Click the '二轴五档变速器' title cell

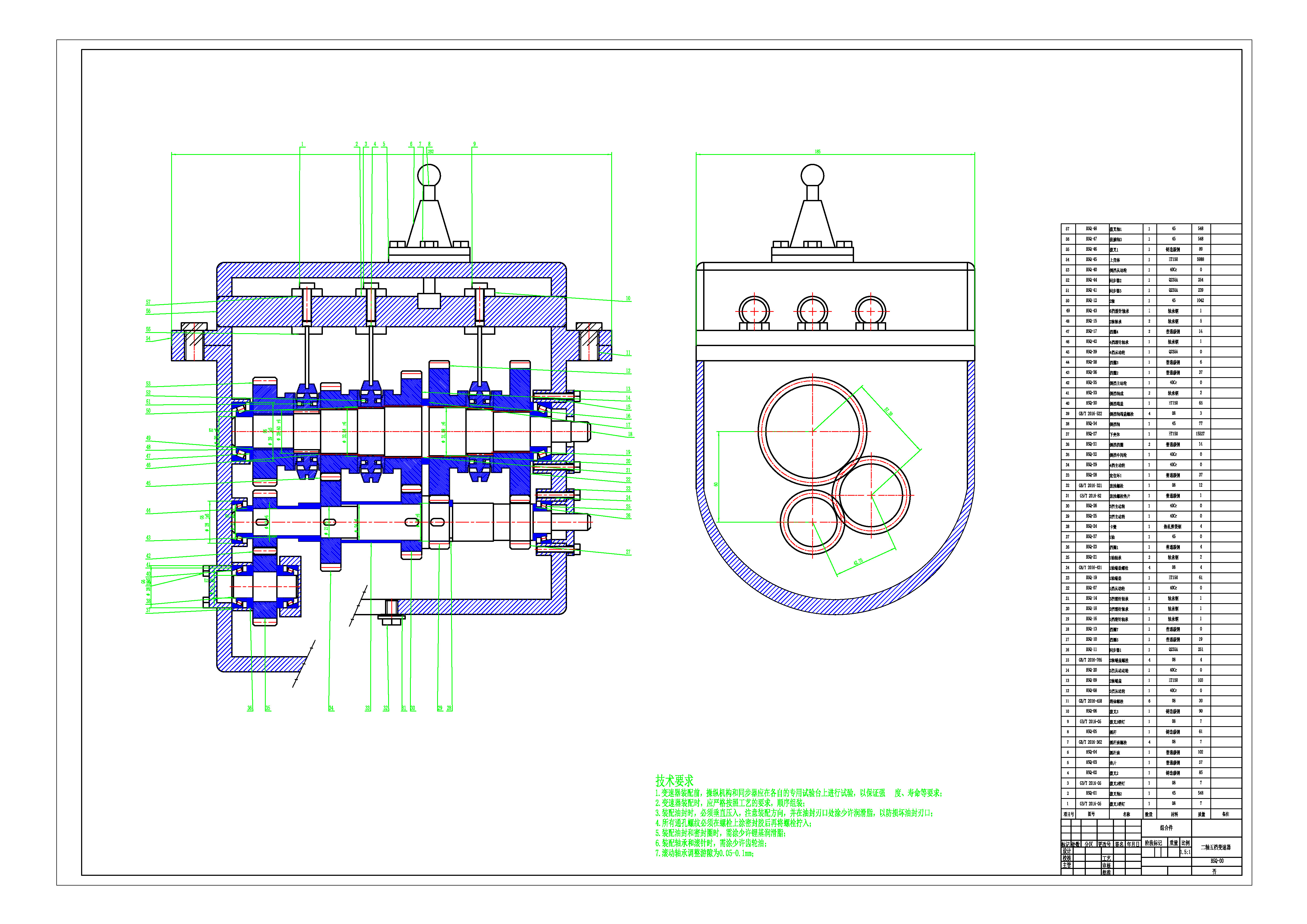click(x=1216, y=847)
